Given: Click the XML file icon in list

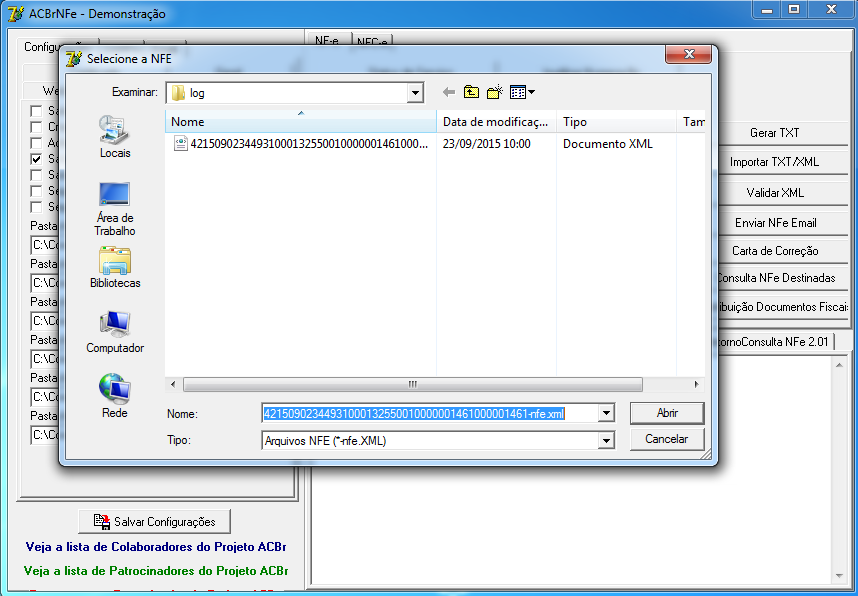Looking at the screenshot, I should pyautogui.click(x=180, y=143).
